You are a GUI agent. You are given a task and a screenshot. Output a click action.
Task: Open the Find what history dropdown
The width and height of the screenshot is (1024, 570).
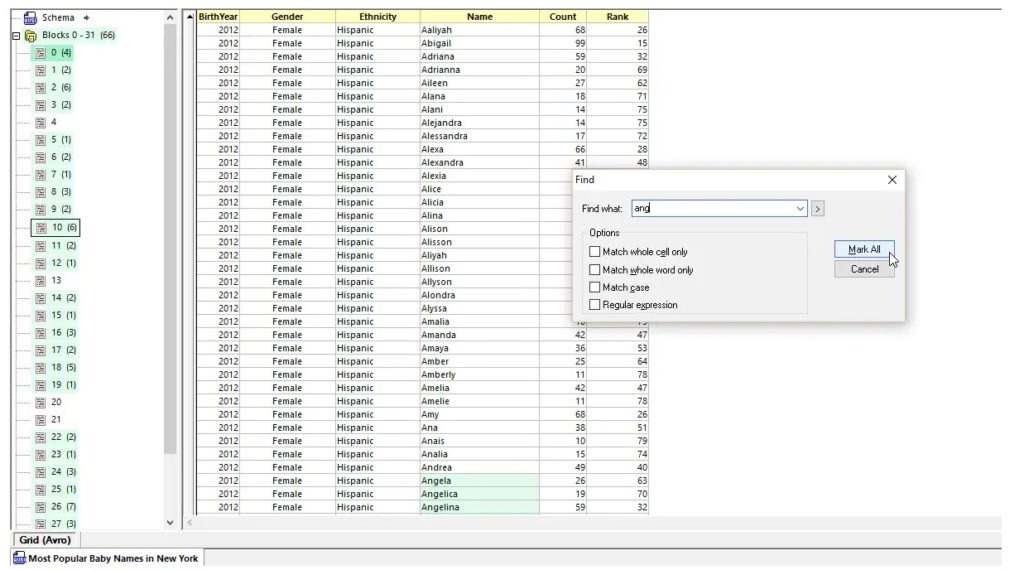[800, 209]
